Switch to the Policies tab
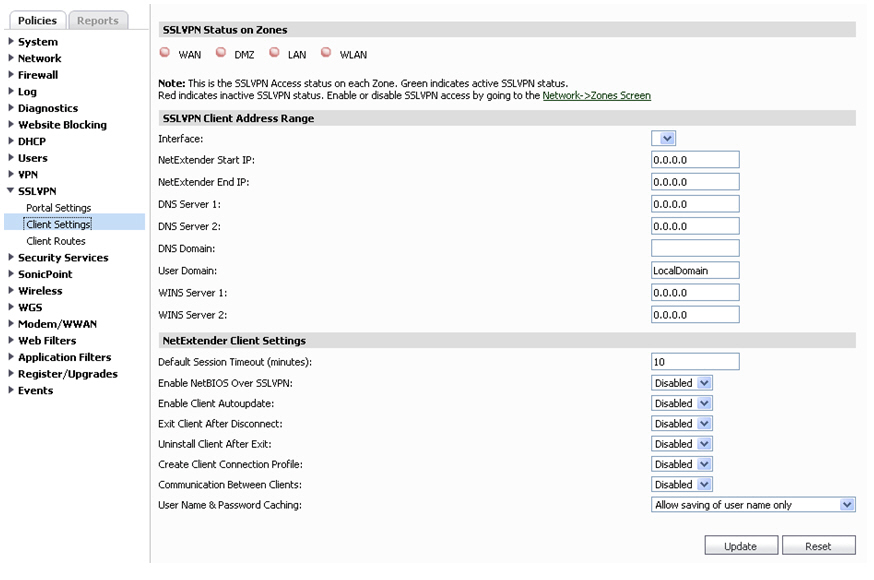This screenshot has width=874, height=580. point(37,21)
